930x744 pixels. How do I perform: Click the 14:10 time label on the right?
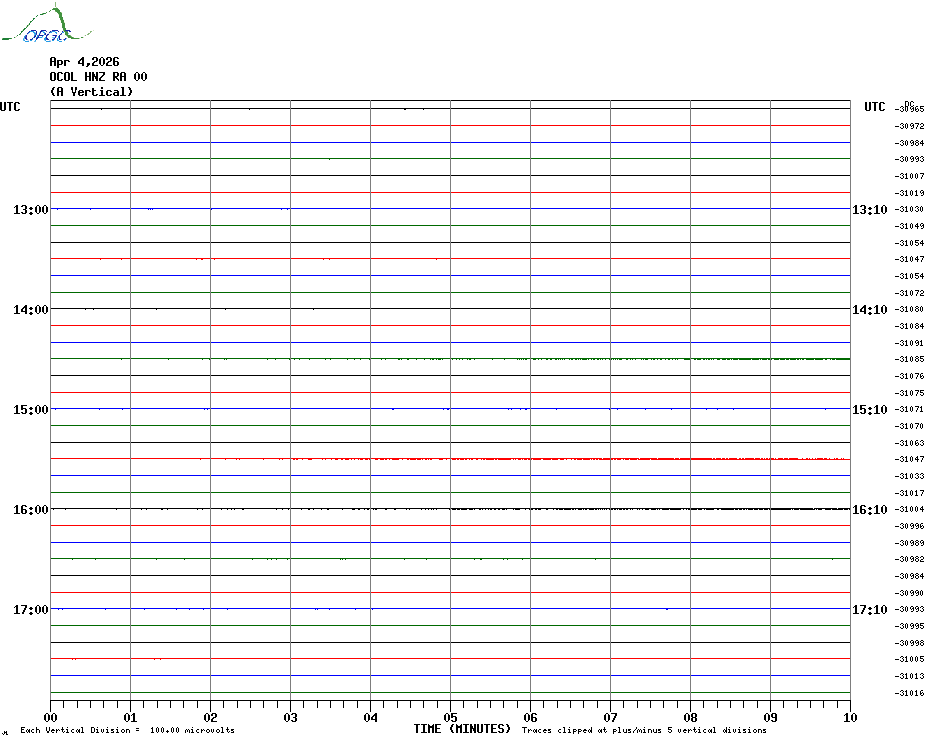(x=869, y=310)
